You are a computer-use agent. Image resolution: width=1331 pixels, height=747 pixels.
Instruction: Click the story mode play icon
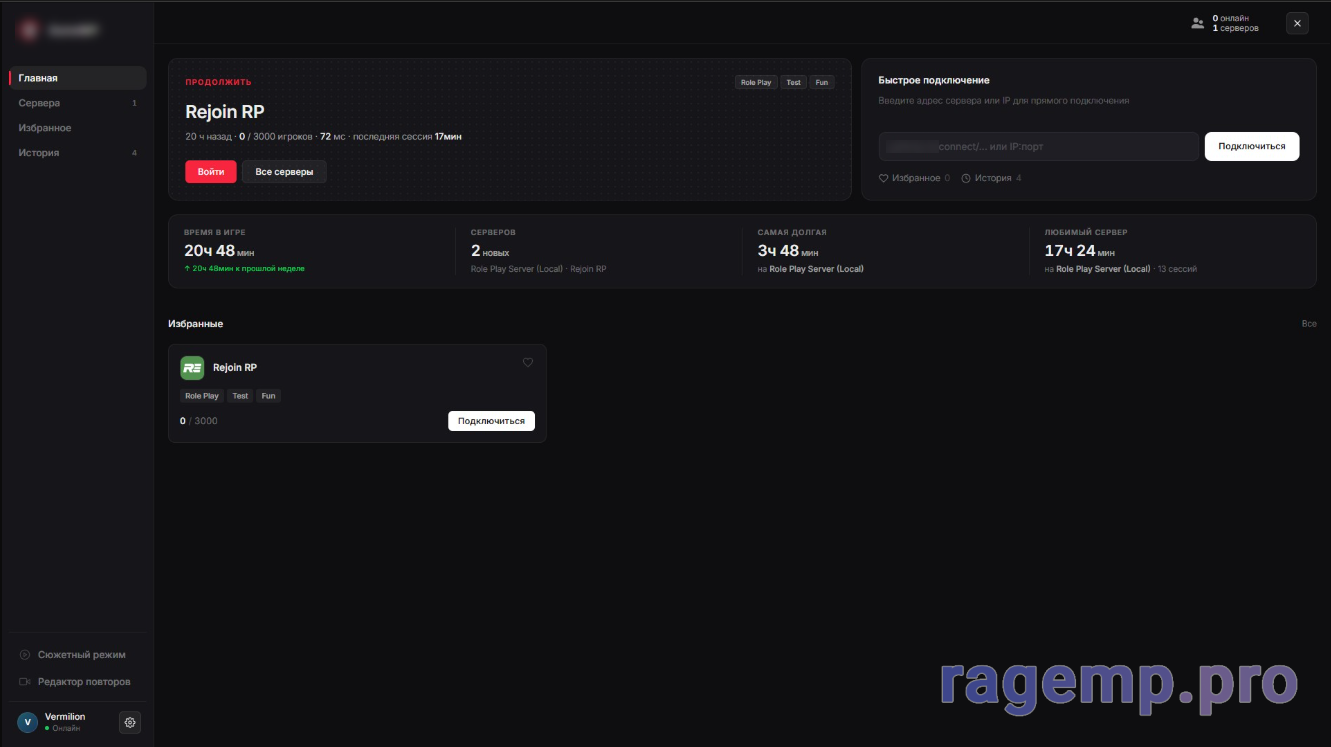click(25, 655)
